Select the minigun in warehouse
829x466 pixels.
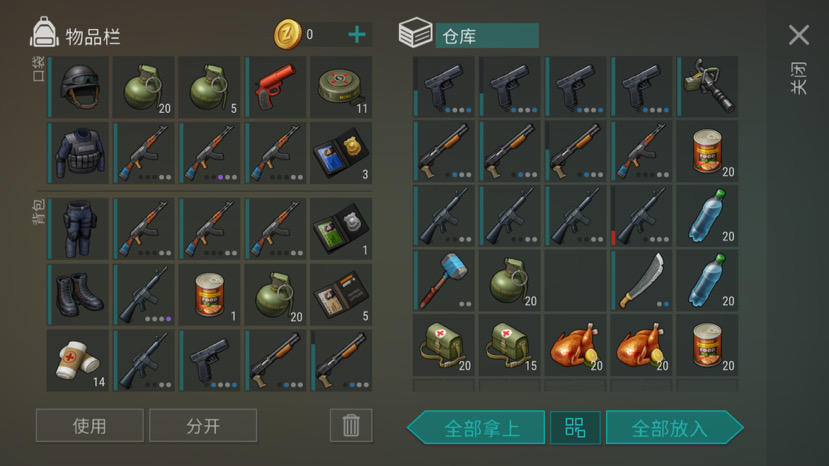pyautogui.click(x=707, y=87)
